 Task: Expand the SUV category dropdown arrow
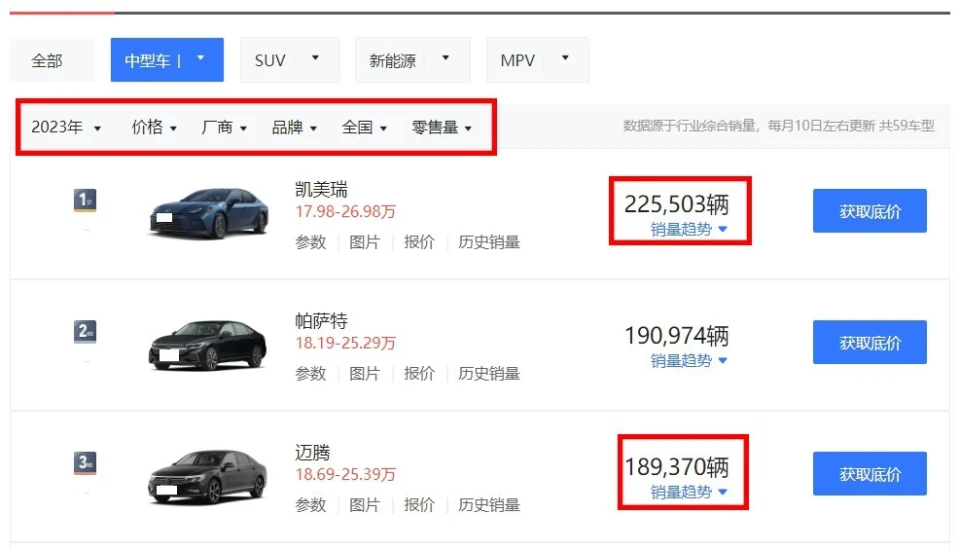(315, 58)
